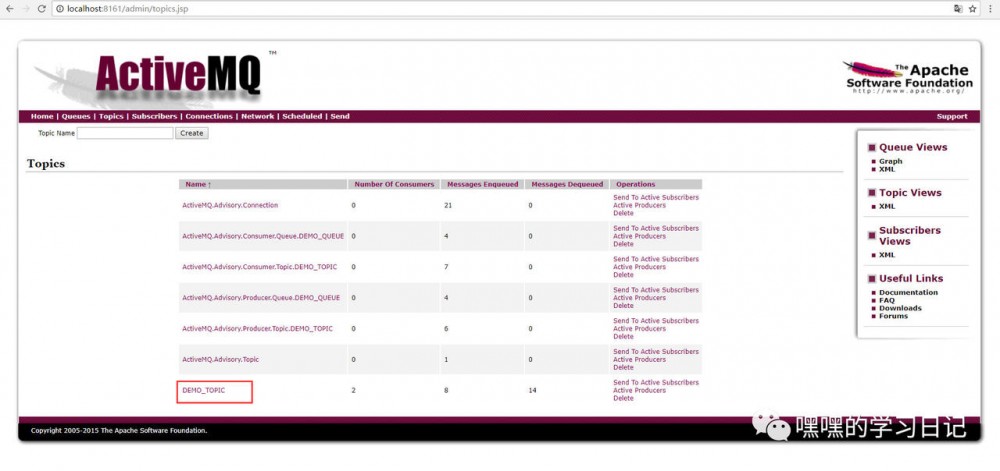Open the Subscribers page
The width and height of the screenshot is (1000, 471).
click(154, 117)
